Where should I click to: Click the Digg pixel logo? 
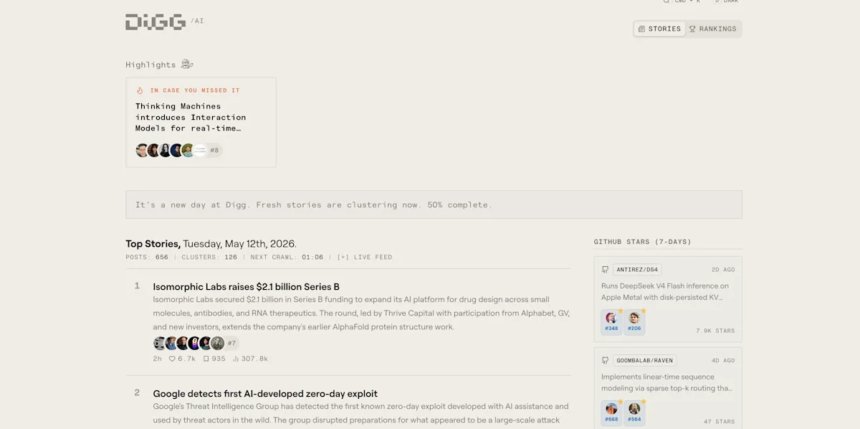(x=155, y=21)
